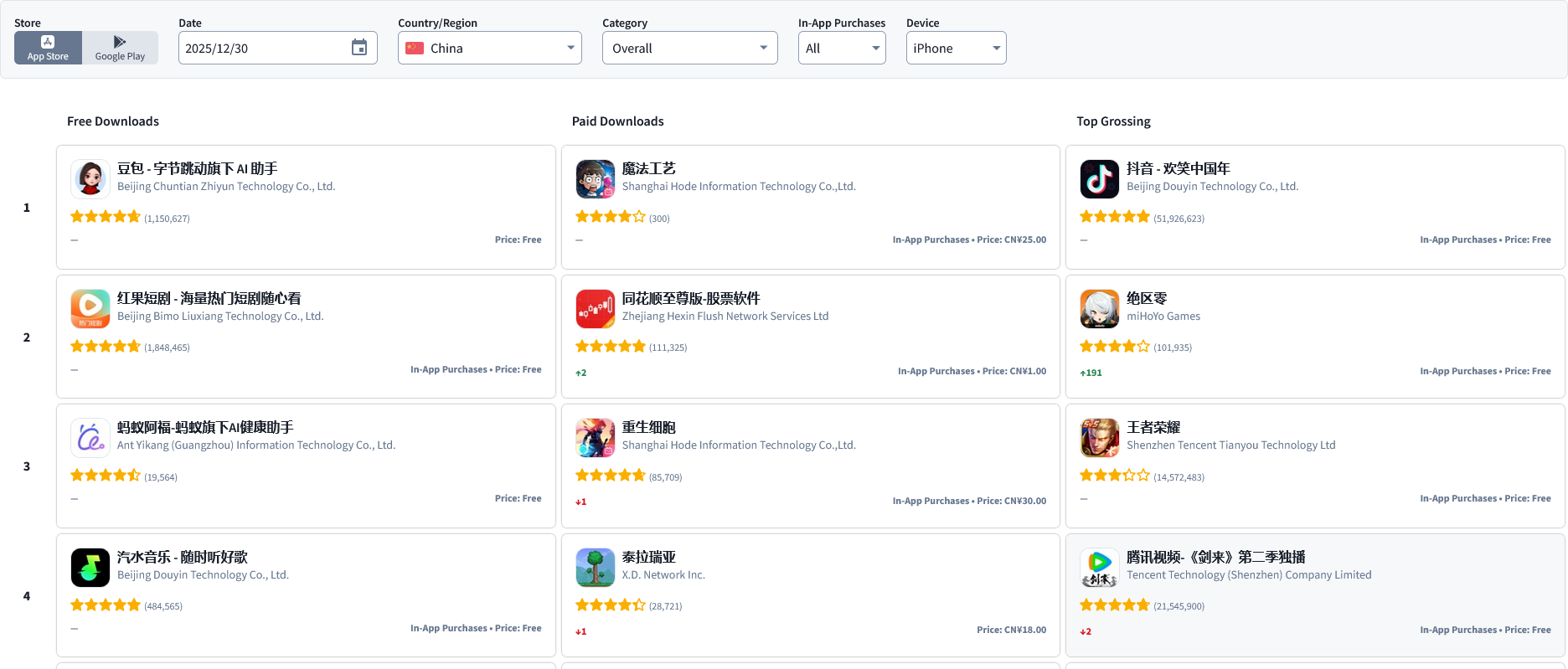Open the 豆包 - 字节跳动旗下 AI 助手 title
This screenshot has width=1568, height=669.
pyautogui.click(x=198, y=169)
